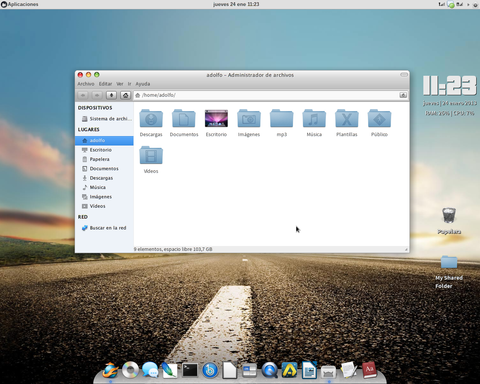Open the Descargas folder icon
Screen dimensions: 480x384
tap(151, 118)
